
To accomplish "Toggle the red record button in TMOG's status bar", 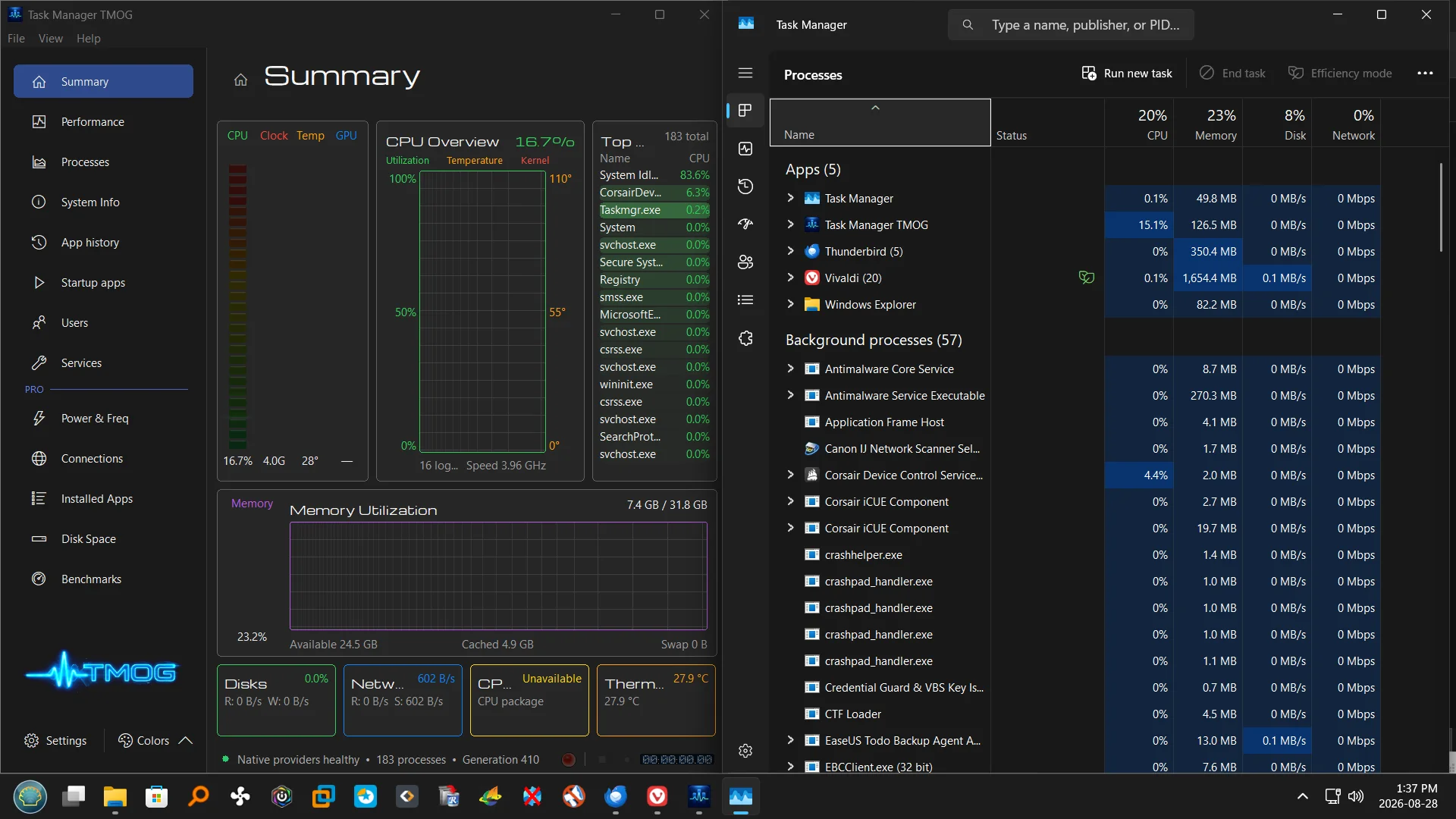I will click(x=569, y=759).
